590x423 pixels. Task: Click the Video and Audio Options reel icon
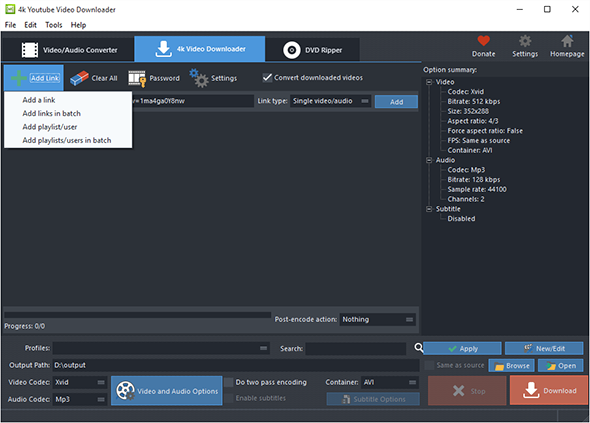pos(125,391)
